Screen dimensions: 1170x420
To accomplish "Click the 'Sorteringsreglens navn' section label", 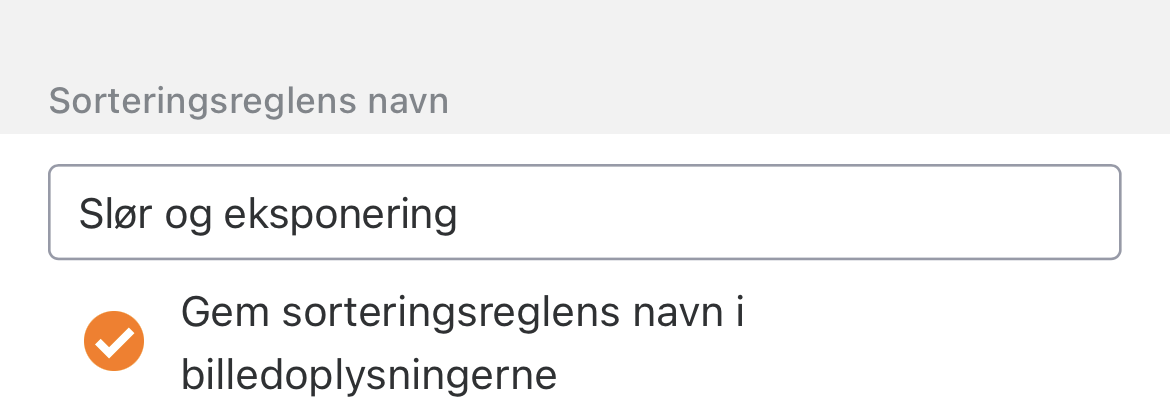I will [248, 101].
